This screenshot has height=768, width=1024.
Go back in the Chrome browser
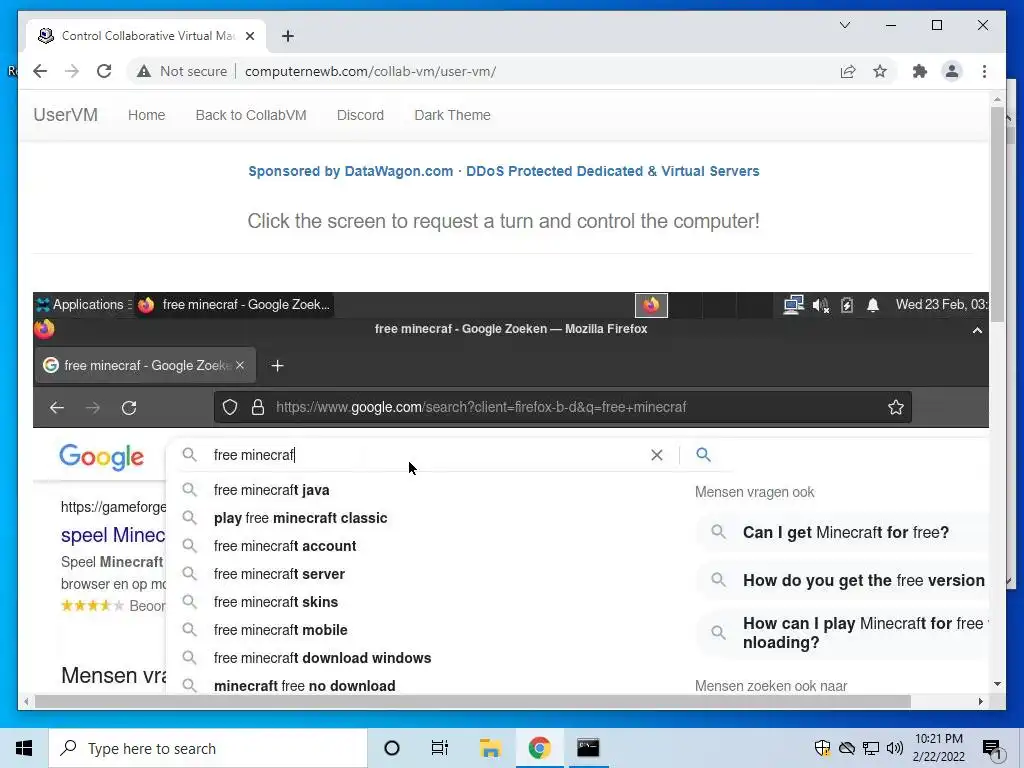click(x=40, y=71)
